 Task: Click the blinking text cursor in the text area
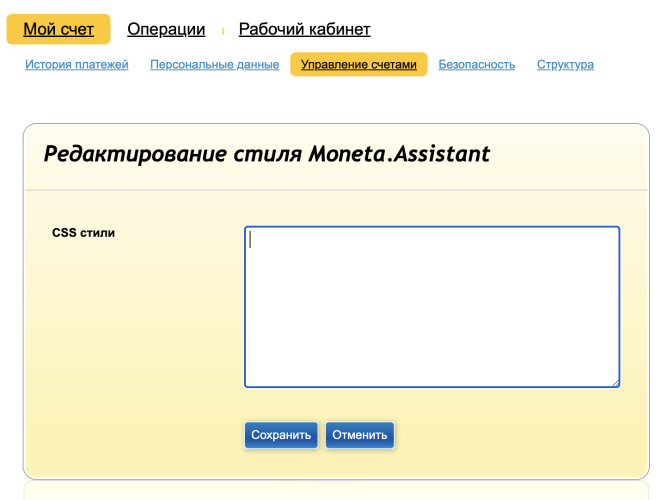(250, 239)
